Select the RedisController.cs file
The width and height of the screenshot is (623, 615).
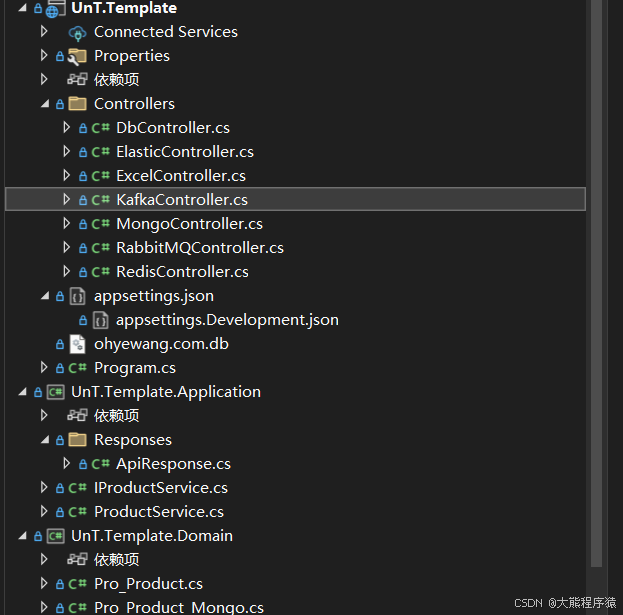tap(182, 272)
